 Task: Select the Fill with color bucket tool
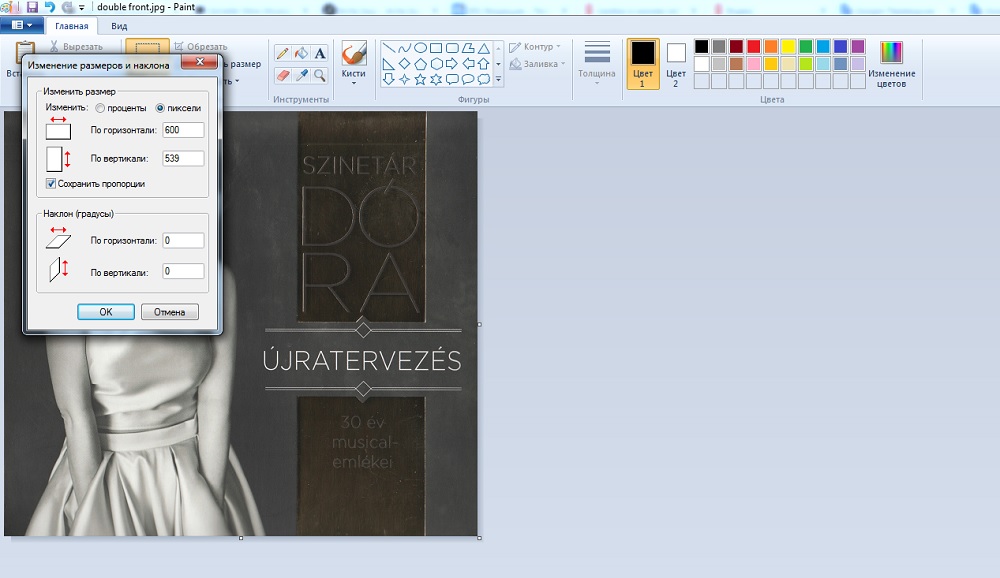click(301, 54)
